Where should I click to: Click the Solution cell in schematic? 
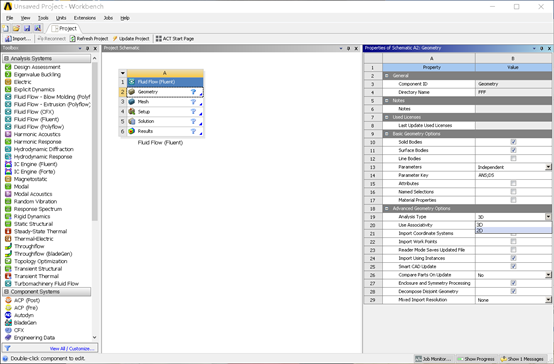coord(165,121)
